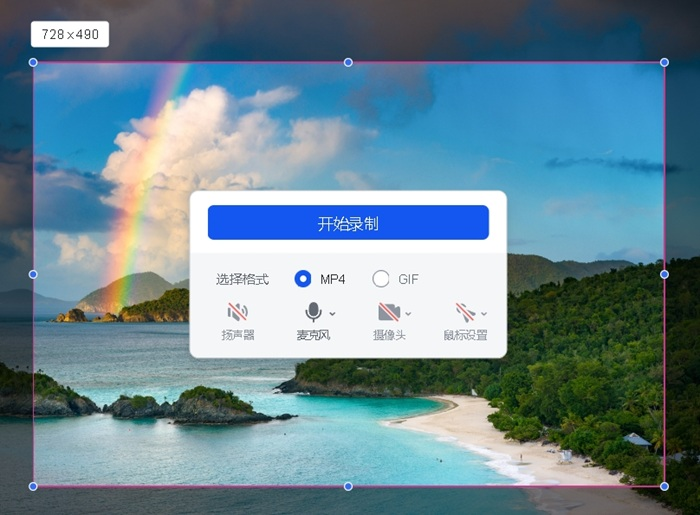This screenshot has width=700, height=515.
Task: Click the top-right corner resize handle
Action: [x=664, y=62]
